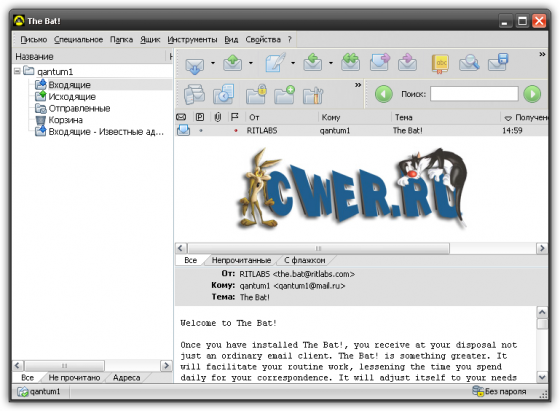
Task: Collapse the qantum1 account tree
Action: point(17,71)
